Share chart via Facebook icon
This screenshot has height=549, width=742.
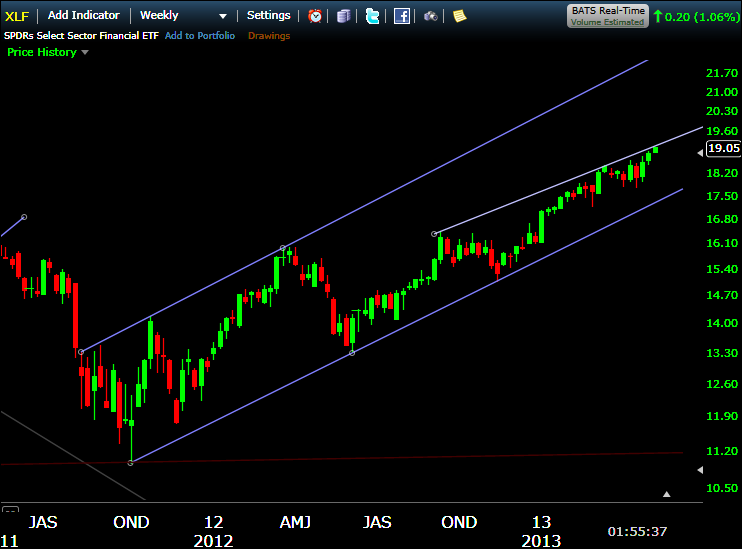pyautogui.click(x=402, y=16)
